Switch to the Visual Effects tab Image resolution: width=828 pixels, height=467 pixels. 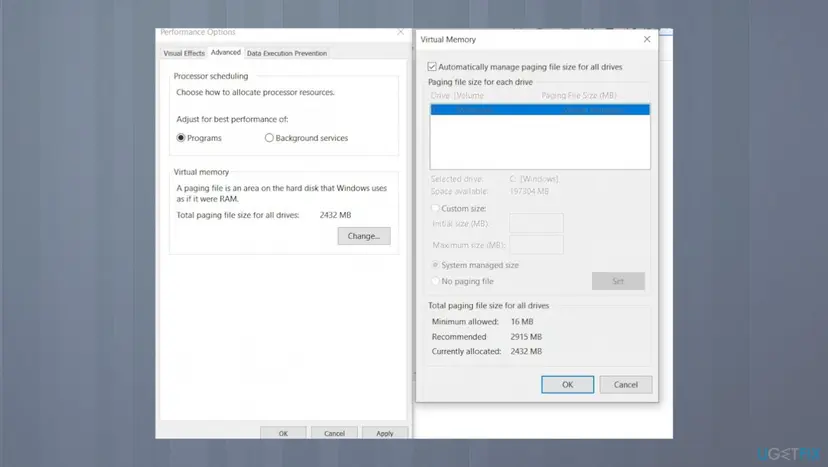pyautogui.click(x=184, y=53)
